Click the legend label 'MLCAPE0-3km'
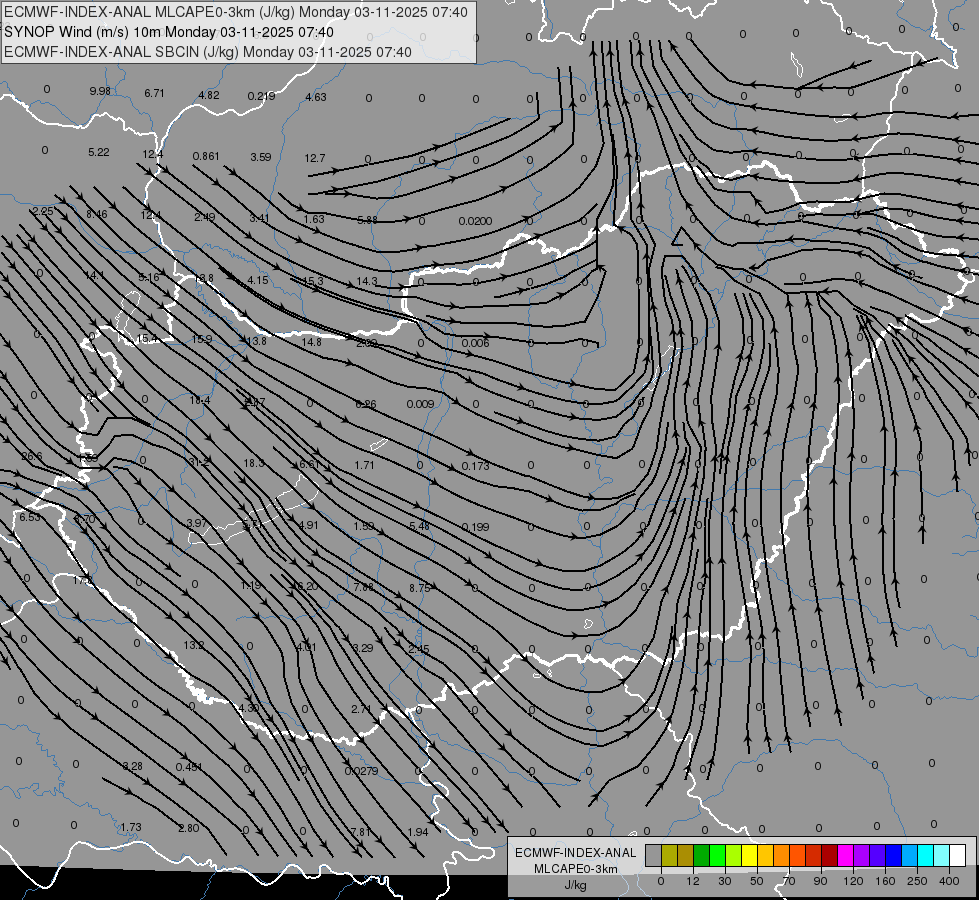The height and width of the screenshot is (900, 979). (x=576, y=869)
